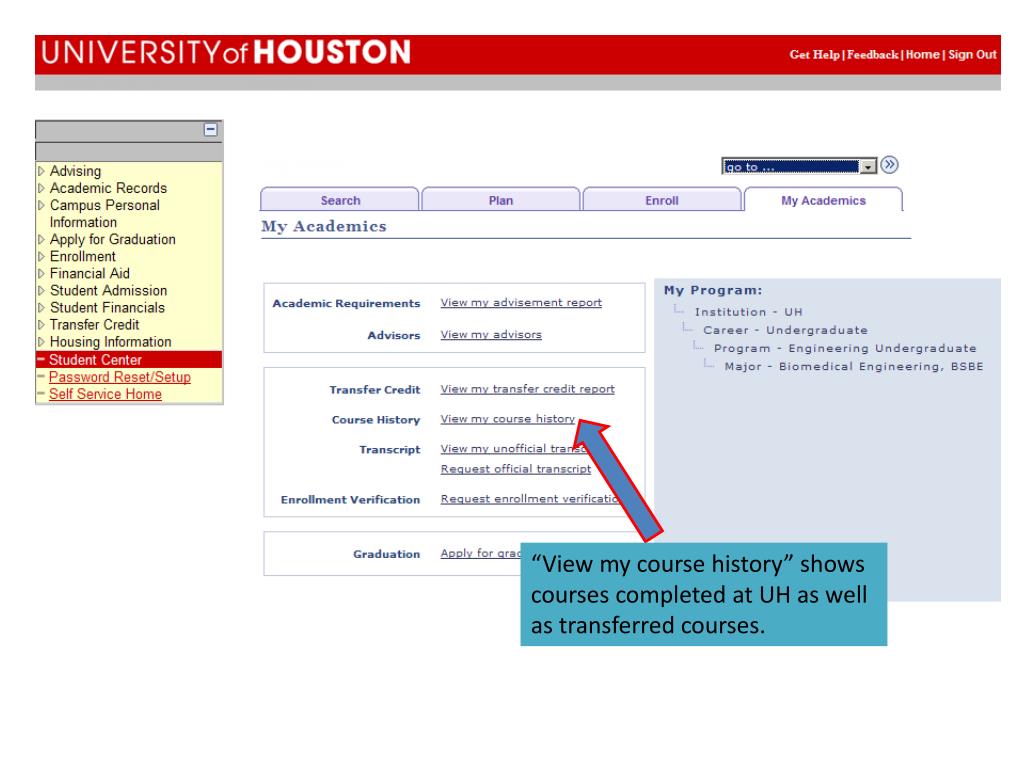Open View my course history link
This screenshot has width=1024, height=768.
tap(507, 419)
